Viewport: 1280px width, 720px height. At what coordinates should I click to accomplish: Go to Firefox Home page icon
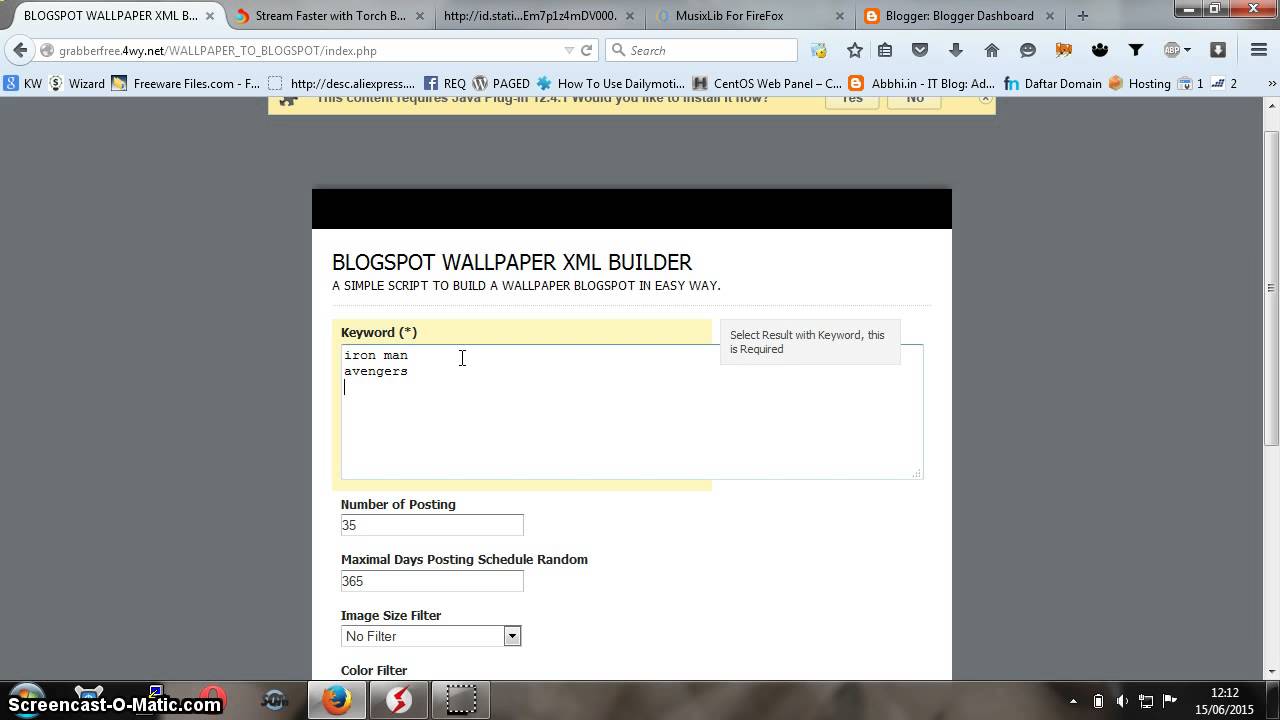(x=992, y=50)
